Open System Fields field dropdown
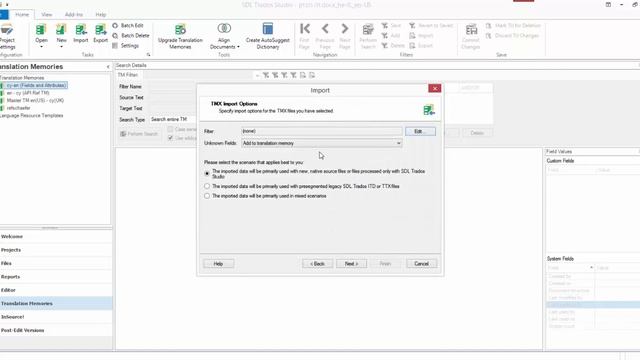Image resolution: width=640 pixels, height=360 pixels. (x=591, y=268)
